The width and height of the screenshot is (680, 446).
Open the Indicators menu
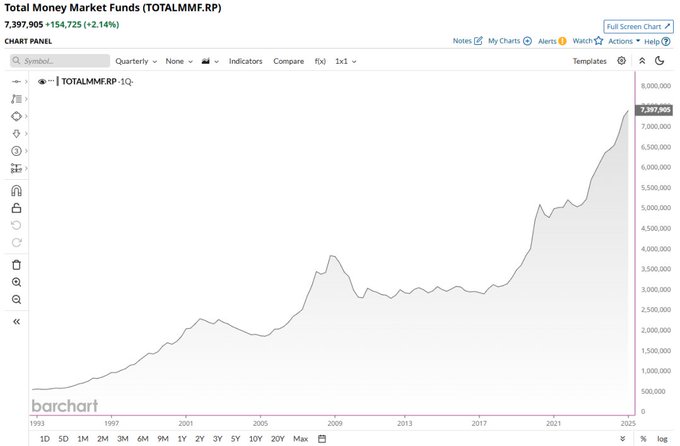pos(245,61)
